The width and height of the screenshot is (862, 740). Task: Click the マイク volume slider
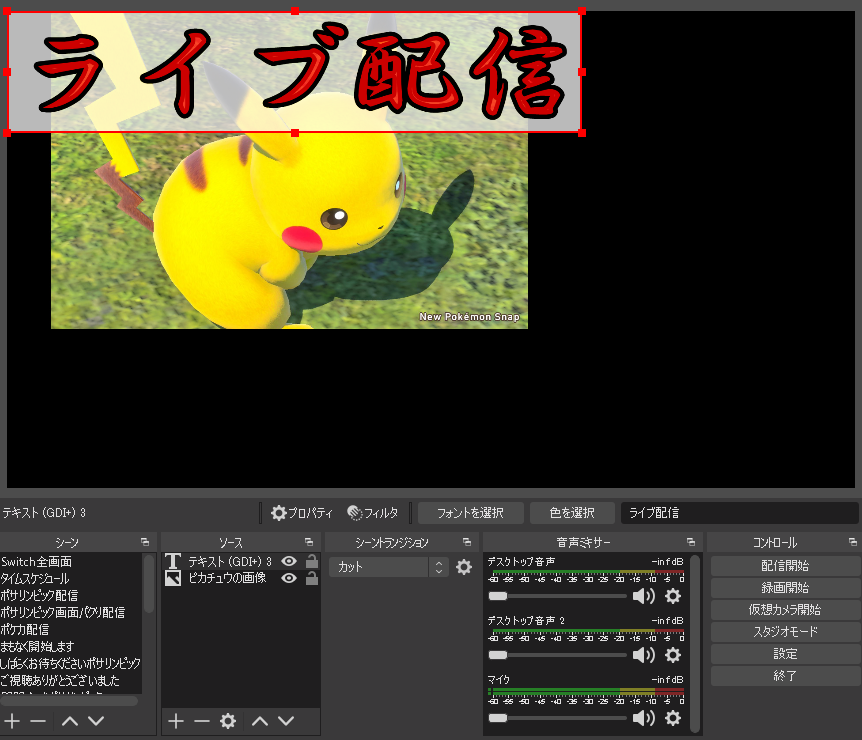click(557, 718)
